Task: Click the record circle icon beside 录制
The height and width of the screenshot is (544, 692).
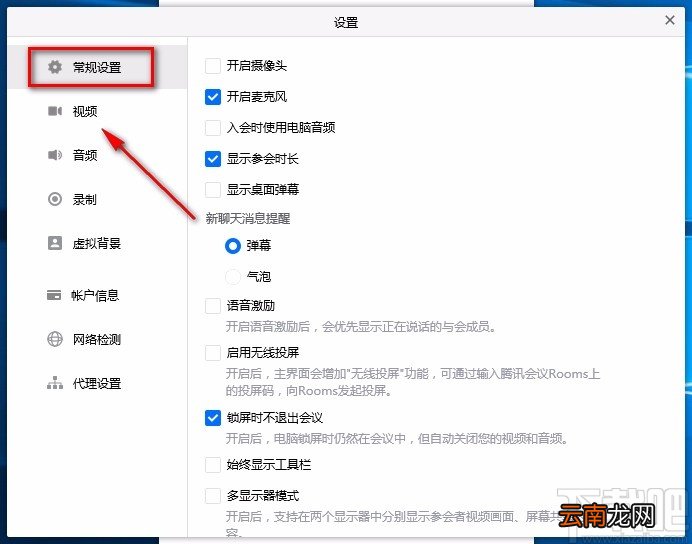Action: pyautogui.click(x=55, y=199)
